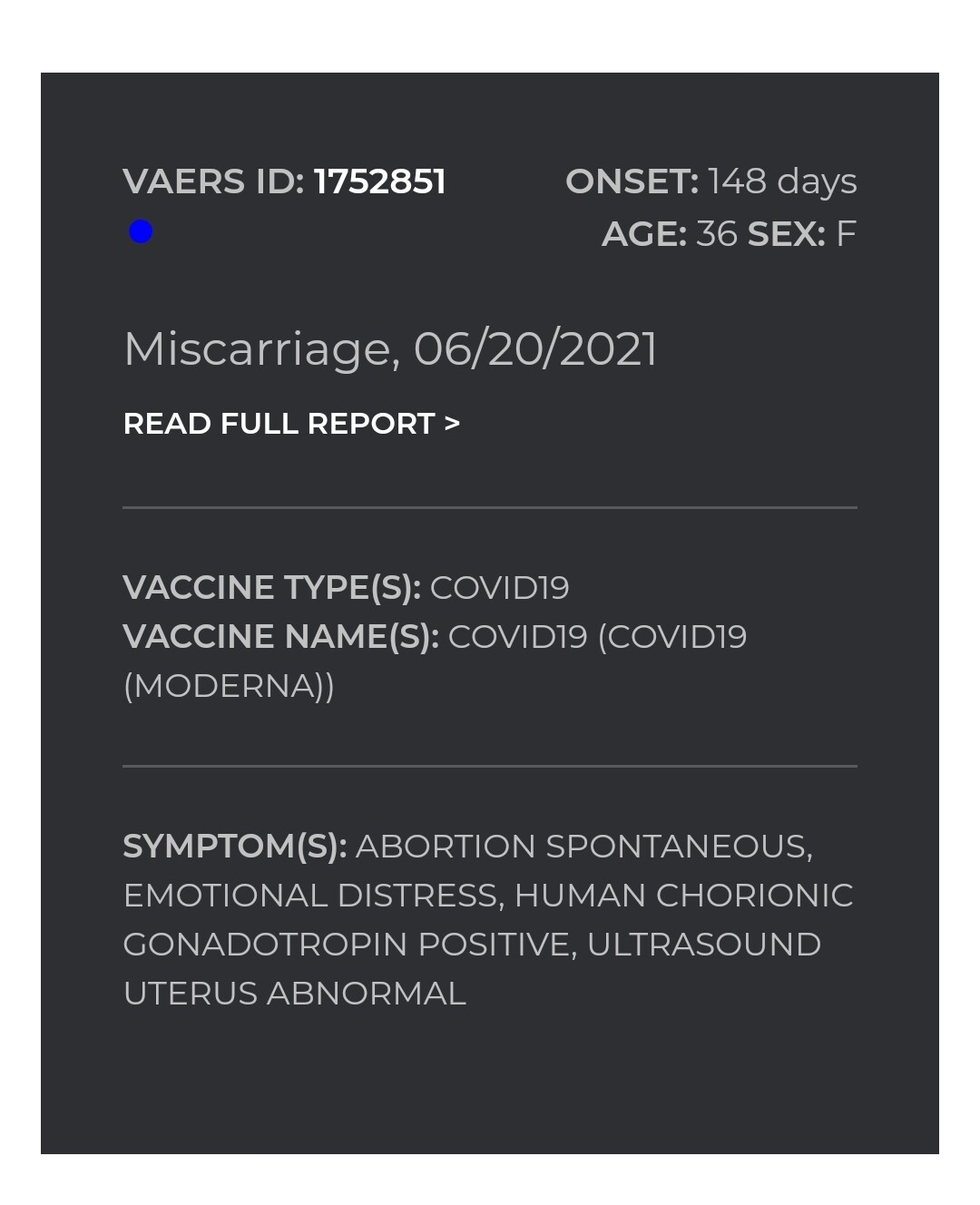This screenshot has height=1205, width=980.
Task: Open the Read Full Report link
Action: [x=291, y=424]
